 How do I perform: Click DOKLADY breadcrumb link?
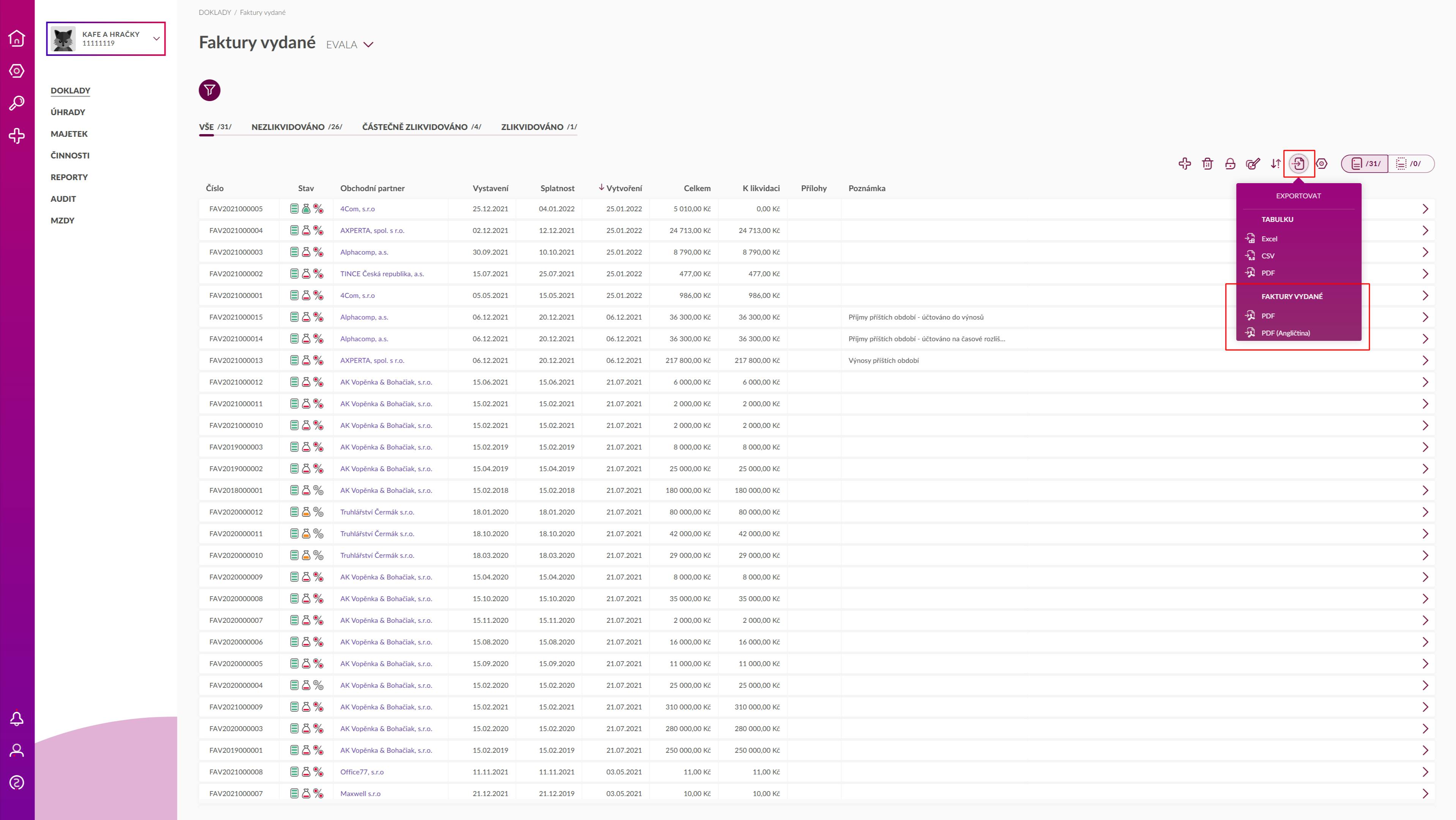click(x=215, y=13)
